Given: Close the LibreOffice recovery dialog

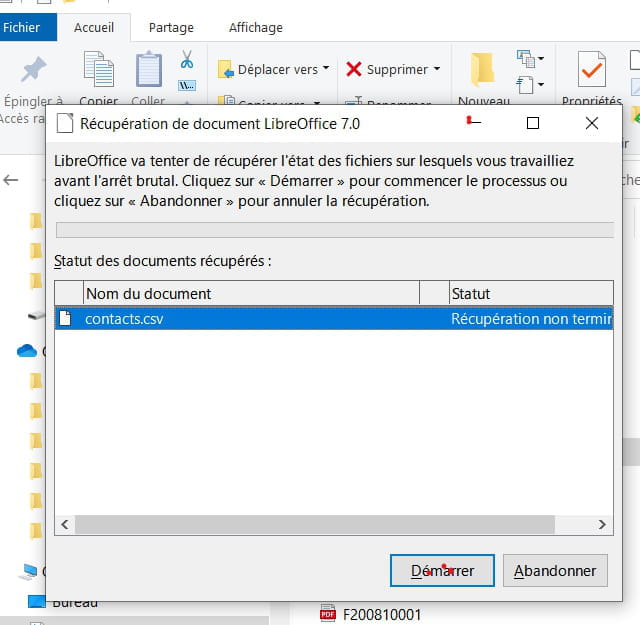Looking at the screenshot, I should tap(591, 123).
